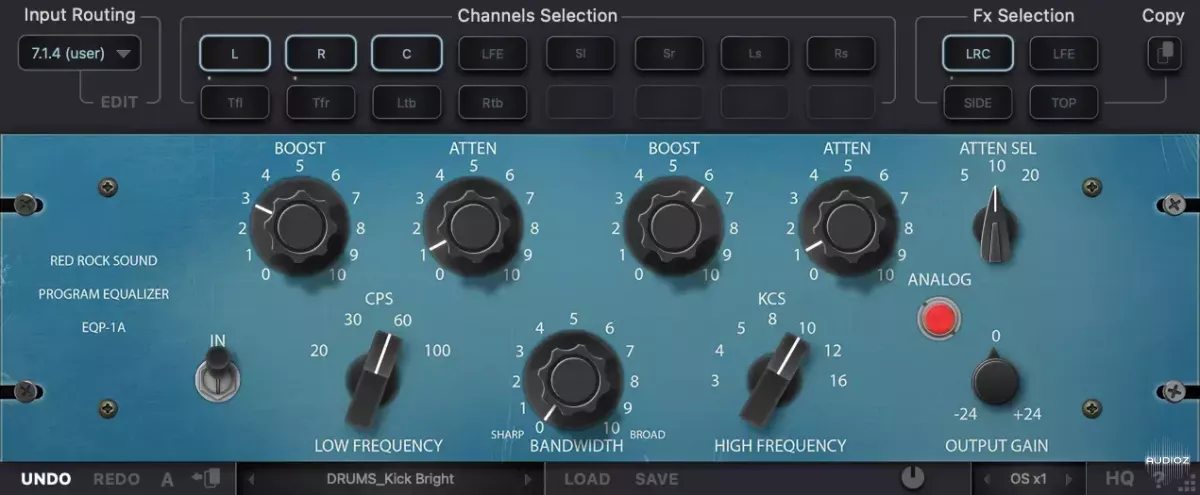This screenshot has width=1200, height=495.
Task: Toggle the red ANALOG button
Action: (x=938, y=319)
